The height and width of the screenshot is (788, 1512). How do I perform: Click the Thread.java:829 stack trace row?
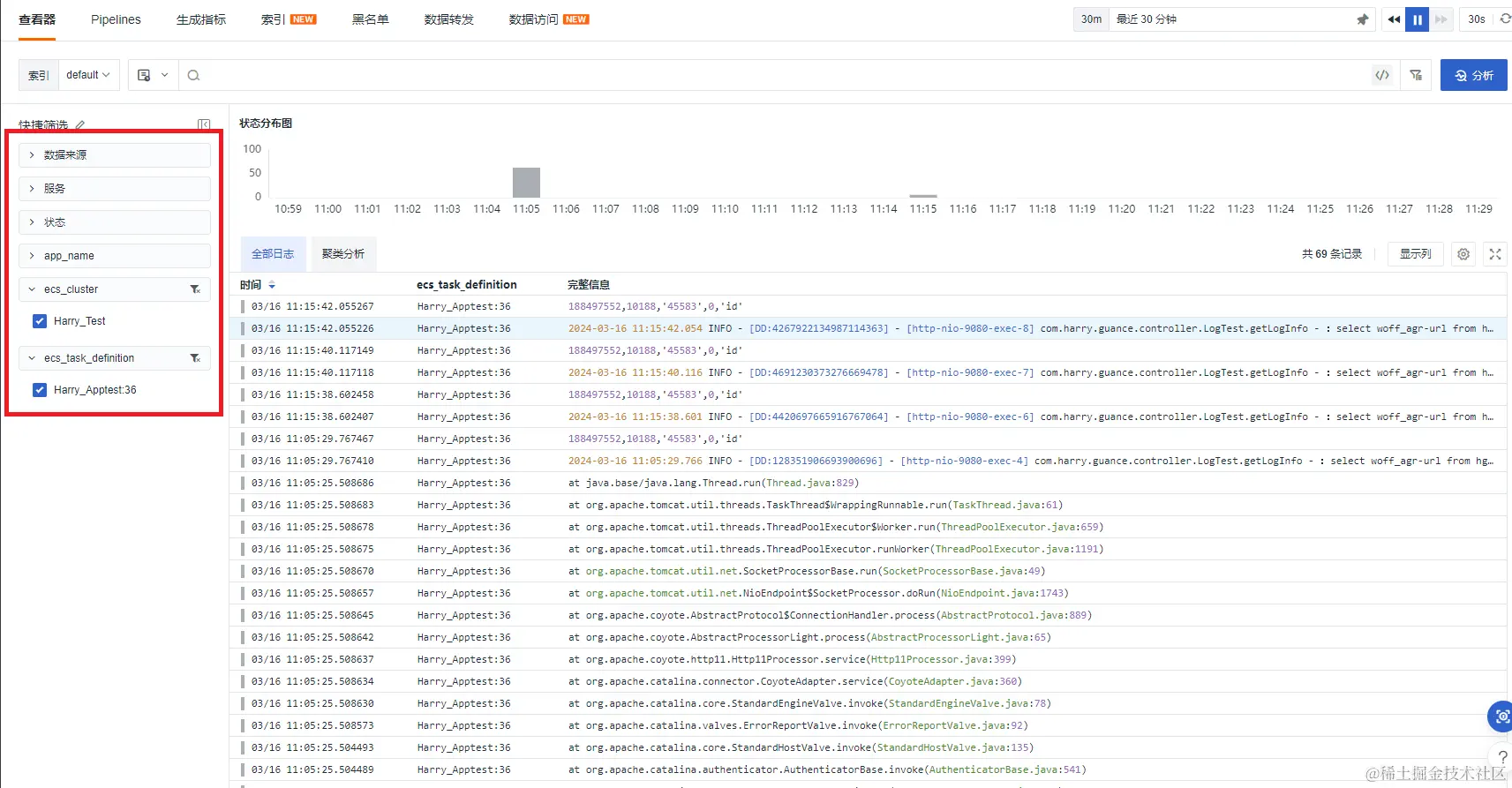[x=869, y=484]
